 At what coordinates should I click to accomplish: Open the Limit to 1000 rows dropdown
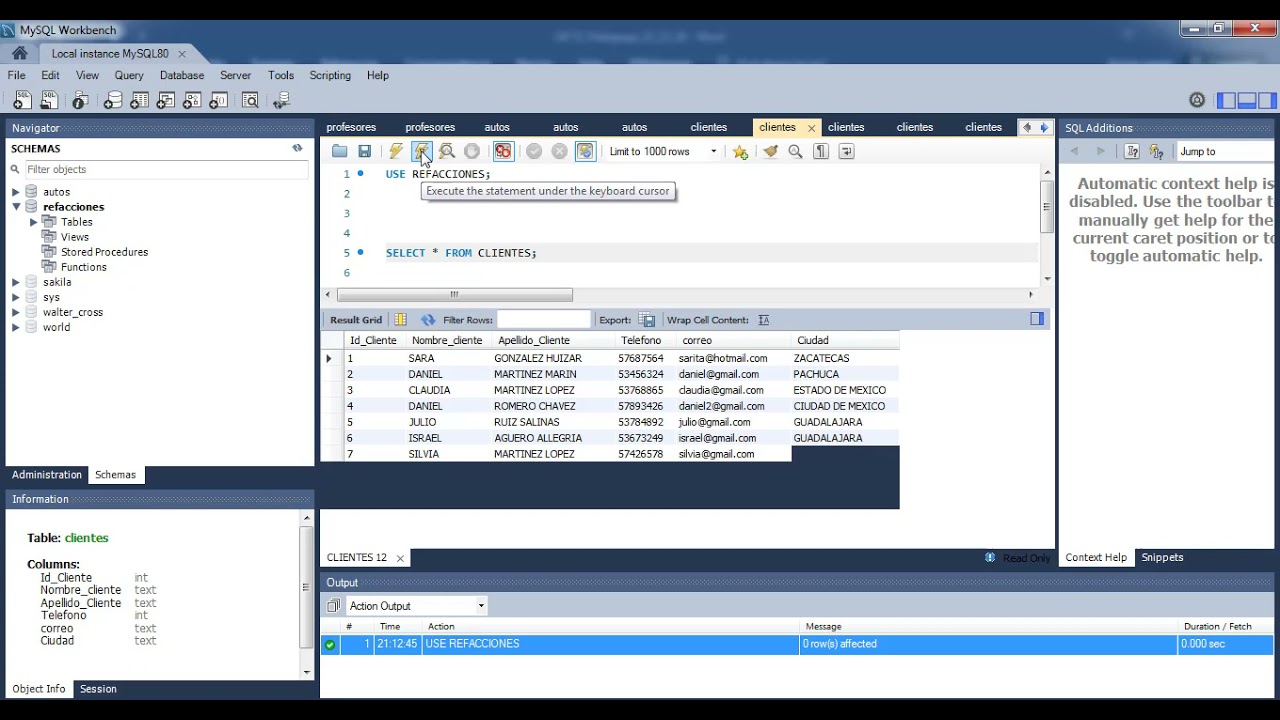(x=664, y=152)
